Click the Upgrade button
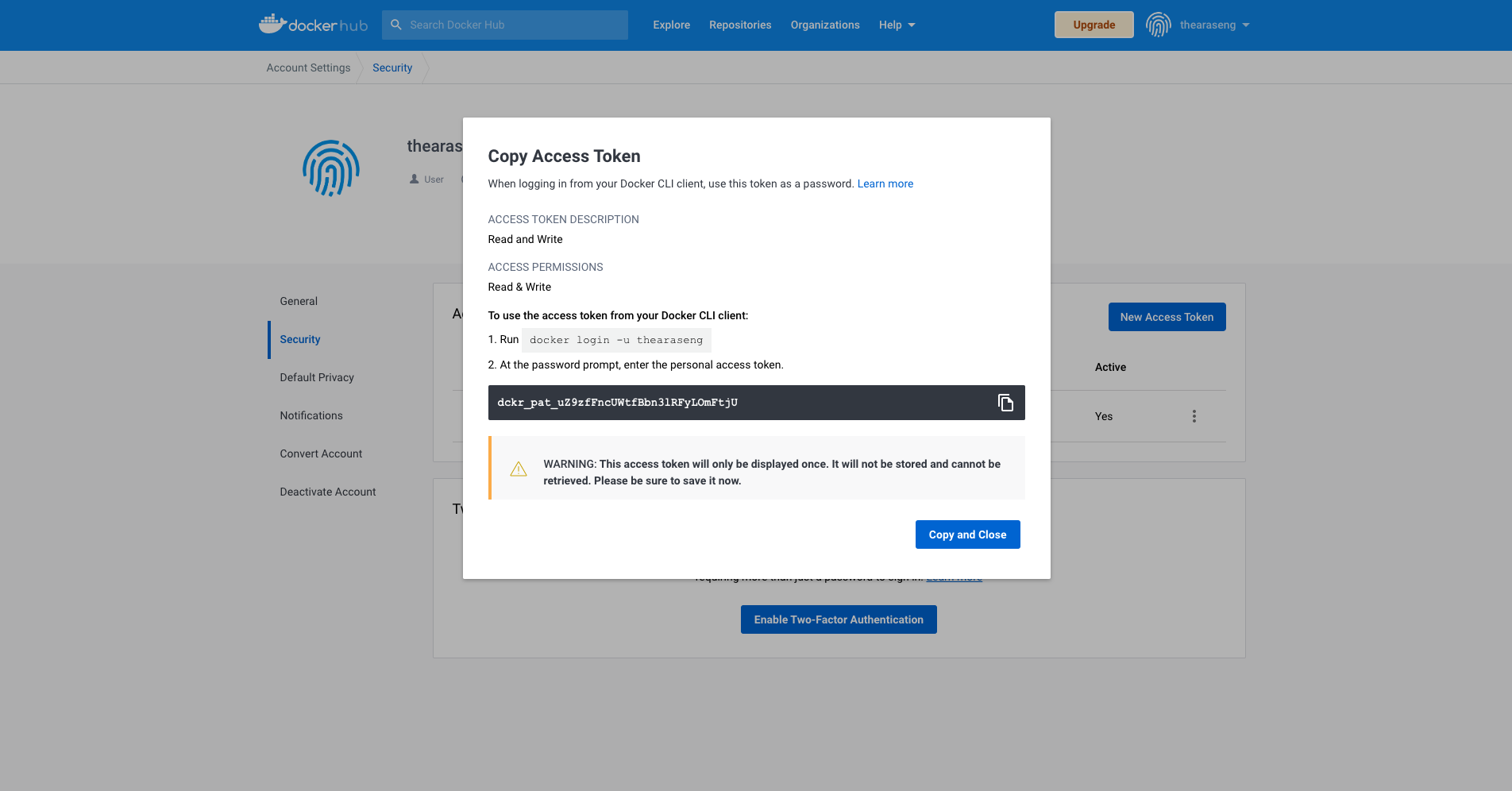Image resolution: width=1512 pixels, height=791 pixels. pyautogui.click(x=1093, y=25)
